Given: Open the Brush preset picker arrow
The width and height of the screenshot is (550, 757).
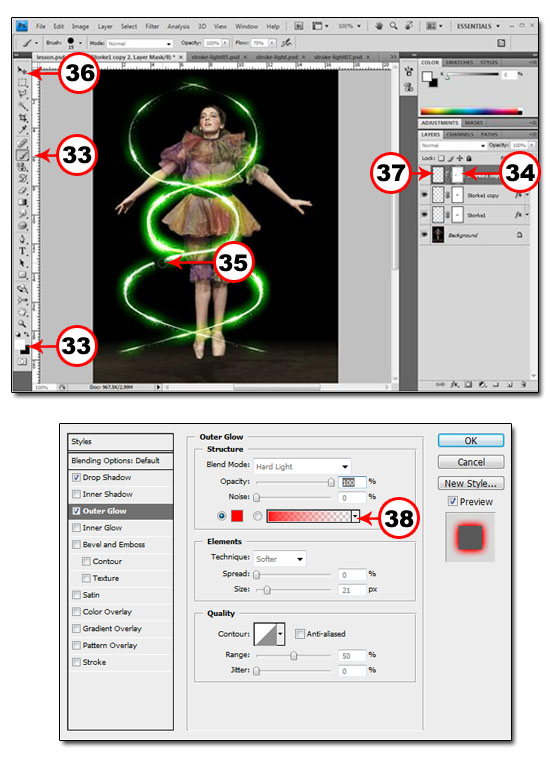Looking at the screenshot, I should click(x=80, y=43).
